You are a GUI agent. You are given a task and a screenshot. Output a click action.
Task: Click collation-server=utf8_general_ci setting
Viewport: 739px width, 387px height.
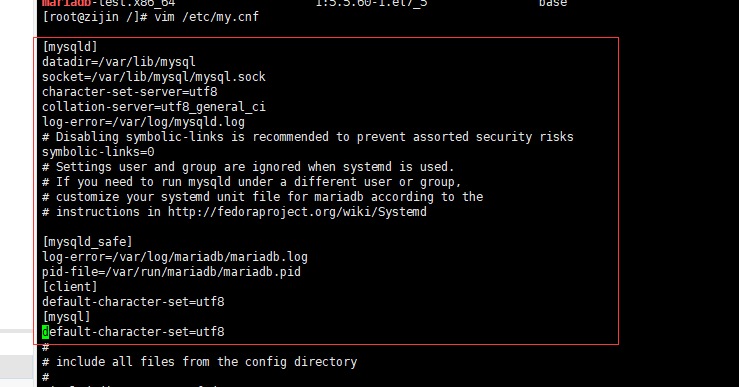tap(154, 107)
